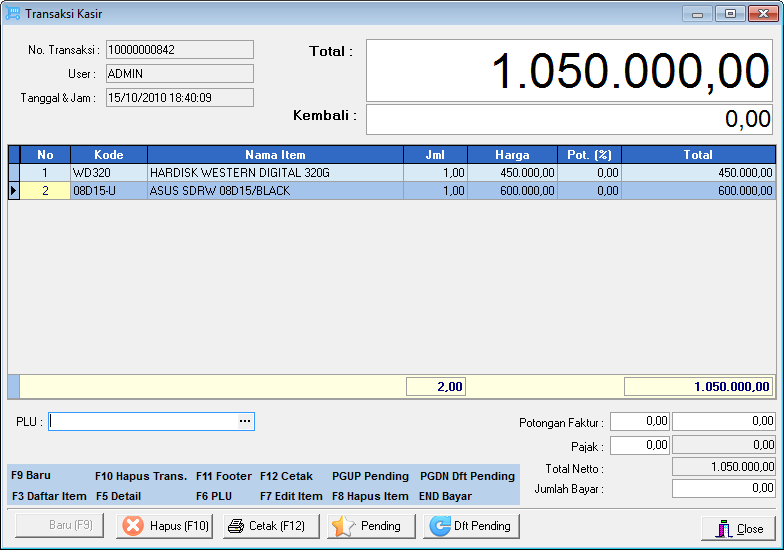The width and height of the screenshot is (784, 550).
Task: Click the Total Netto field
Action: click(724, 466)
